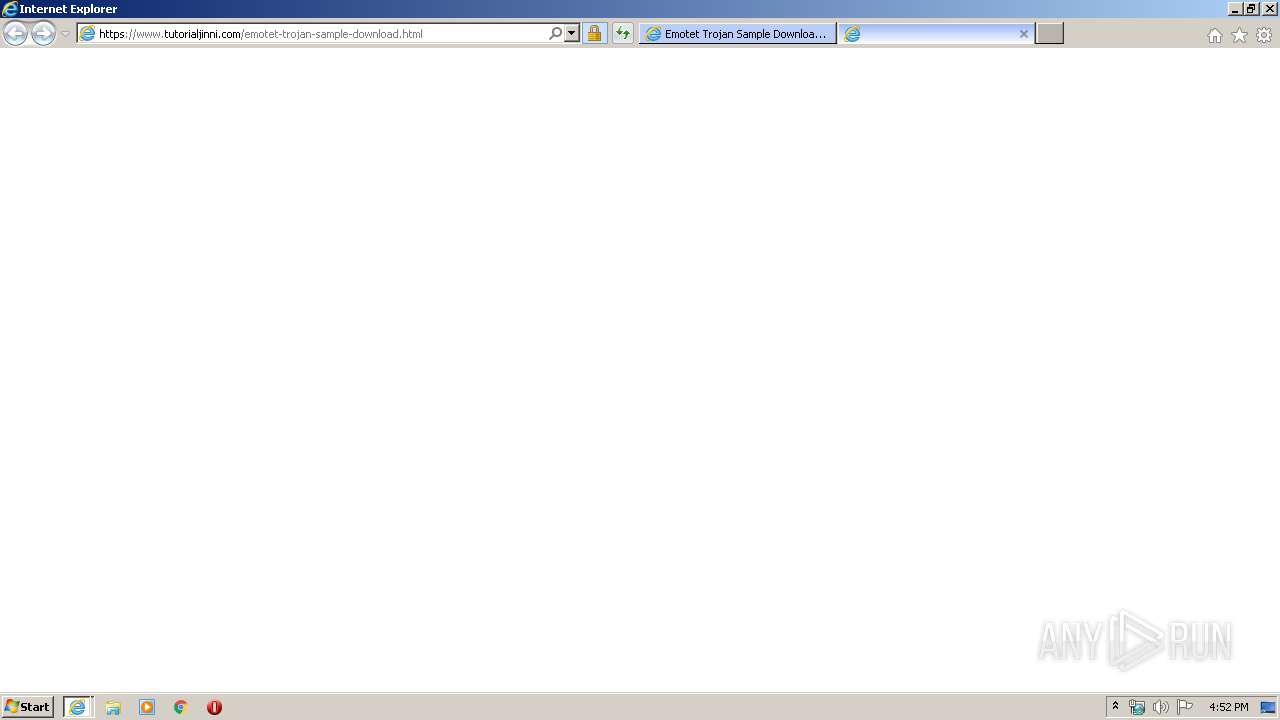Go to the Home page icon
1280x720 pixels.
pos(1214,35)
